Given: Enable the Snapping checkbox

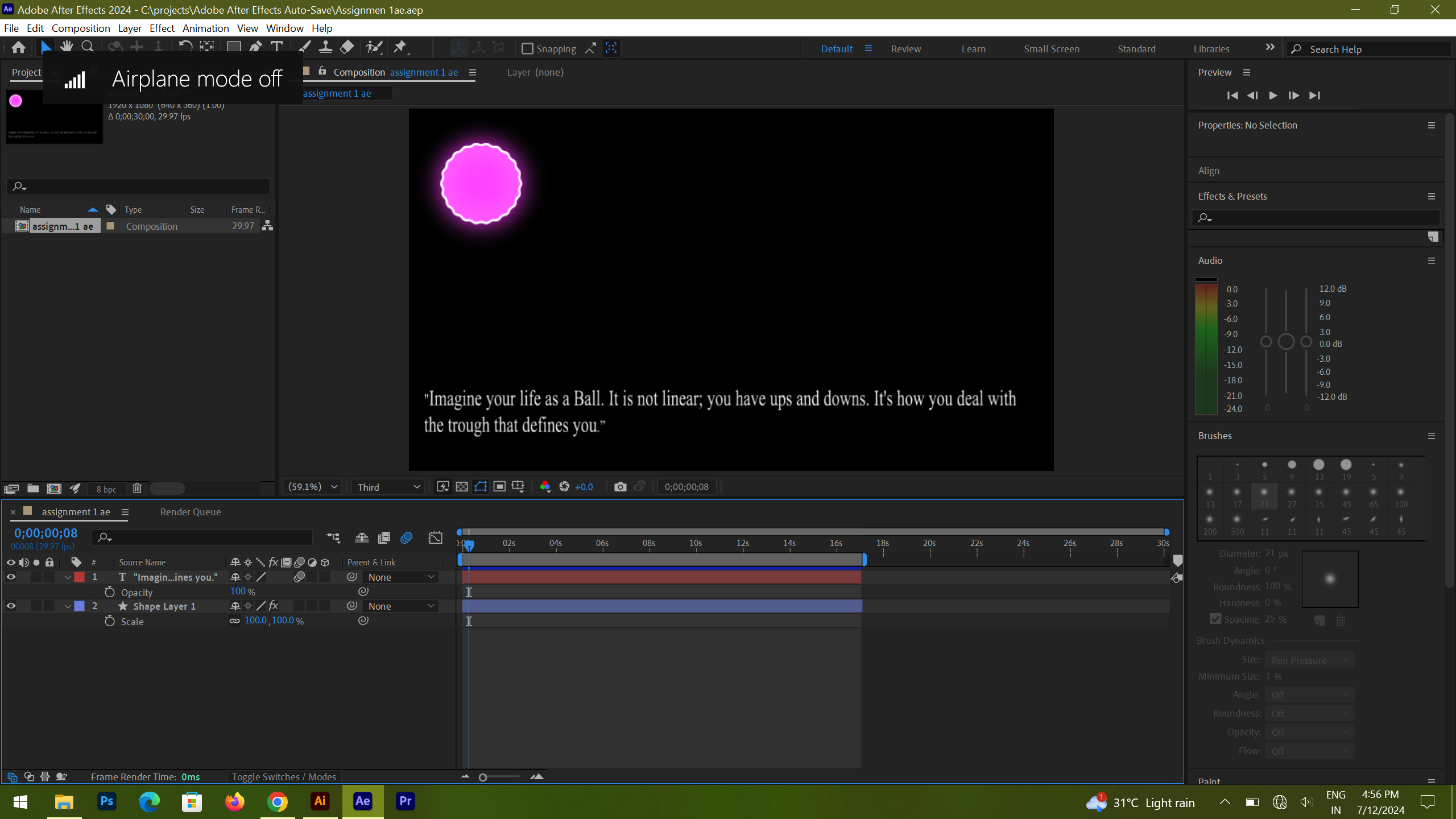Looking at the screenshot, I should coord(527,49).
